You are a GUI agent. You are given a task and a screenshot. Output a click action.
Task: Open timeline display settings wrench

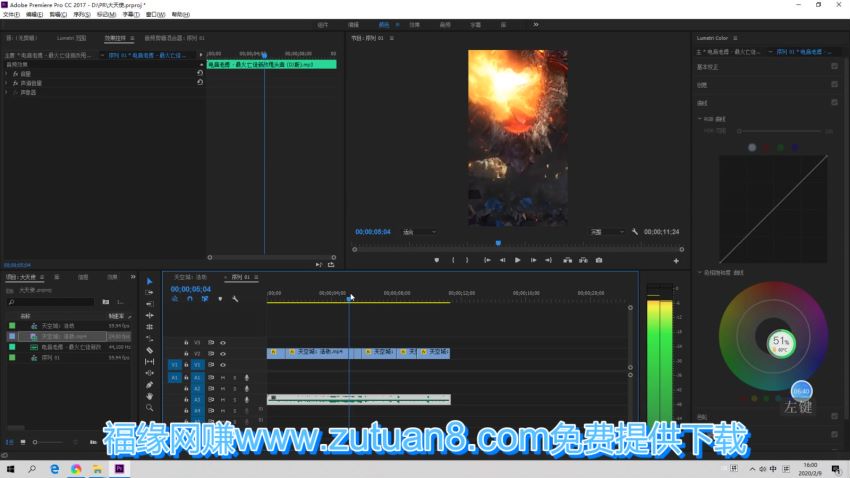[x=235, y=299]
